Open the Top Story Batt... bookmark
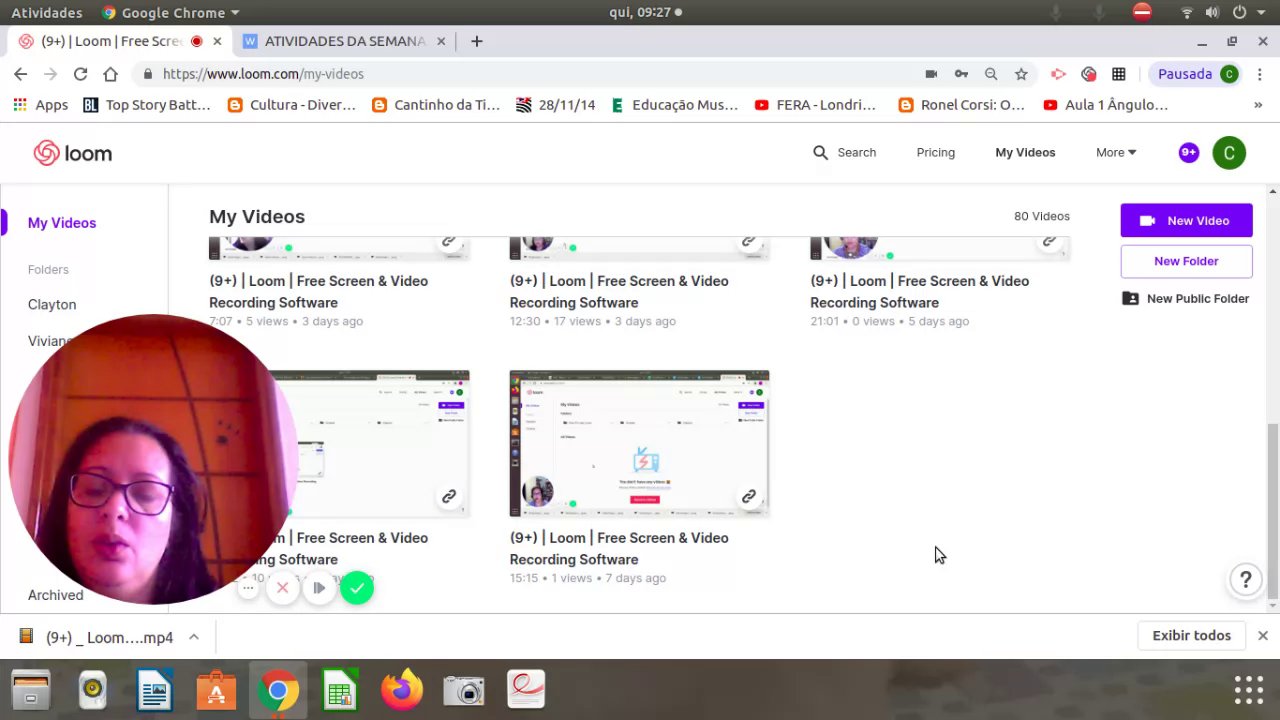The width and height of the screenshot is (1280, 720). pos(147,105)
